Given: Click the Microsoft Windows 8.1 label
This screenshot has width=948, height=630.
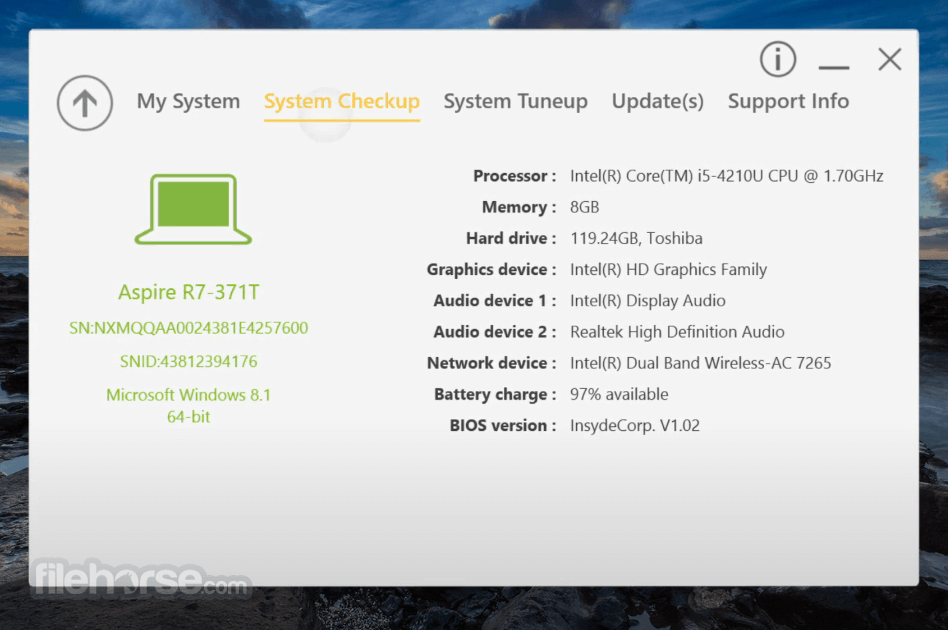Looking at the screenshot, I should pyautogui.click(x=189, y=395).
